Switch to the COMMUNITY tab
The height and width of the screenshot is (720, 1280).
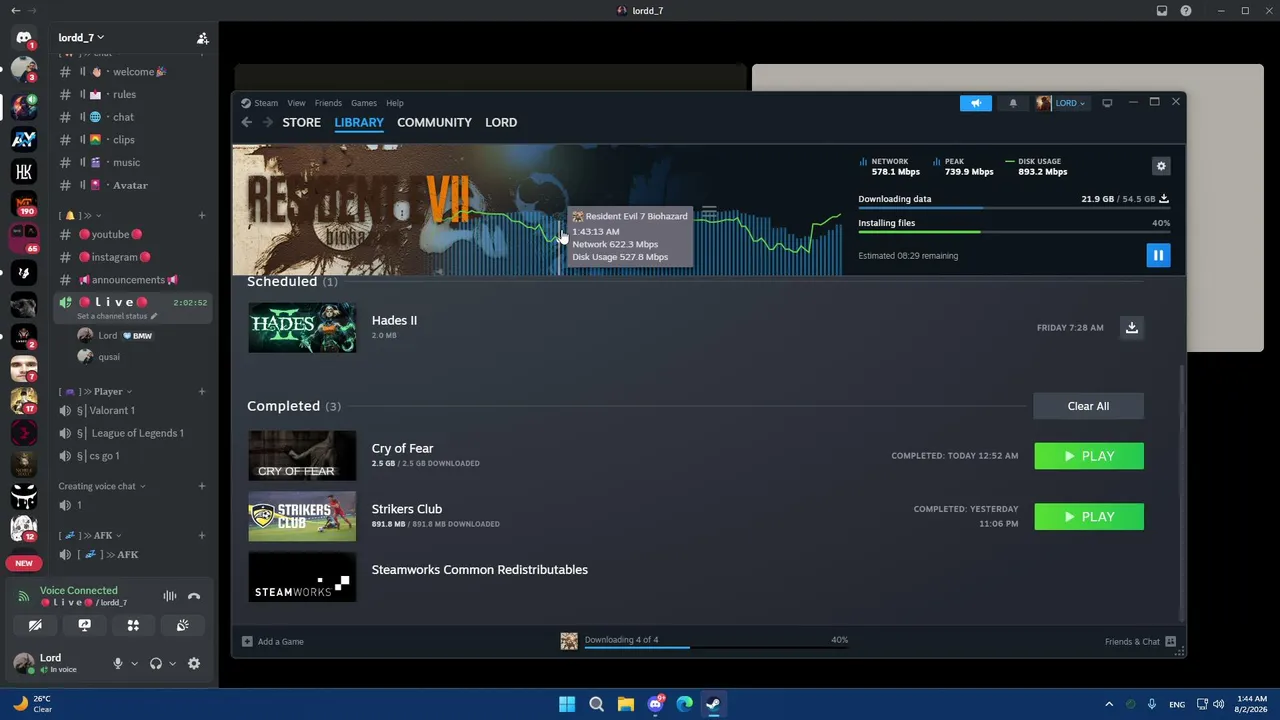[434, 122]
